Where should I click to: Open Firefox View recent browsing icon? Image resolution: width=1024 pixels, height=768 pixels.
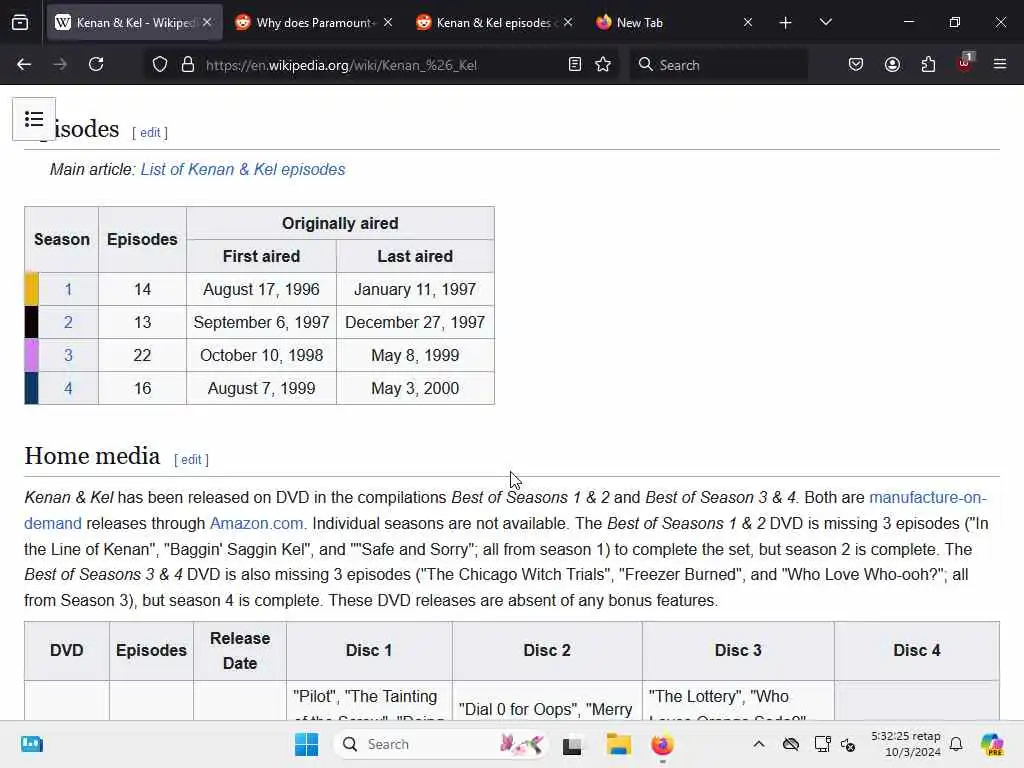[20, 23]
